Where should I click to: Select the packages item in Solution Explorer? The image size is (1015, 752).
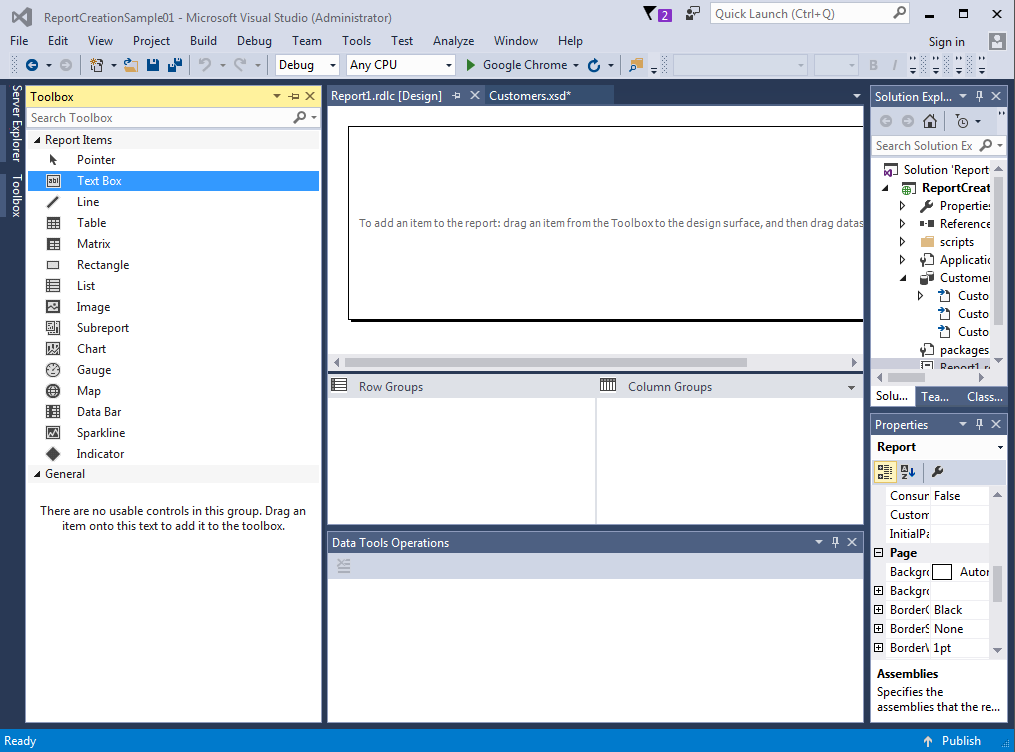click(x=964, y=350)
